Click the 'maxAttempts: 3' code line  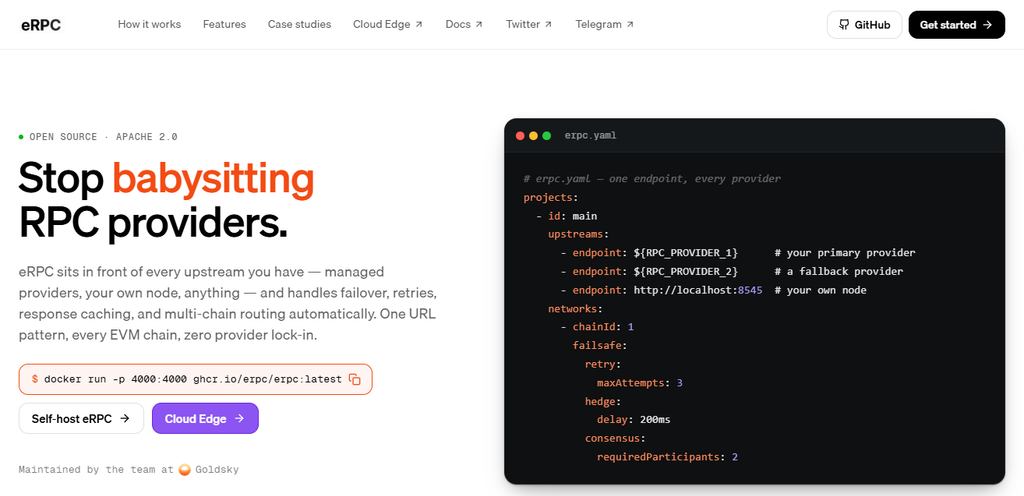640,382
